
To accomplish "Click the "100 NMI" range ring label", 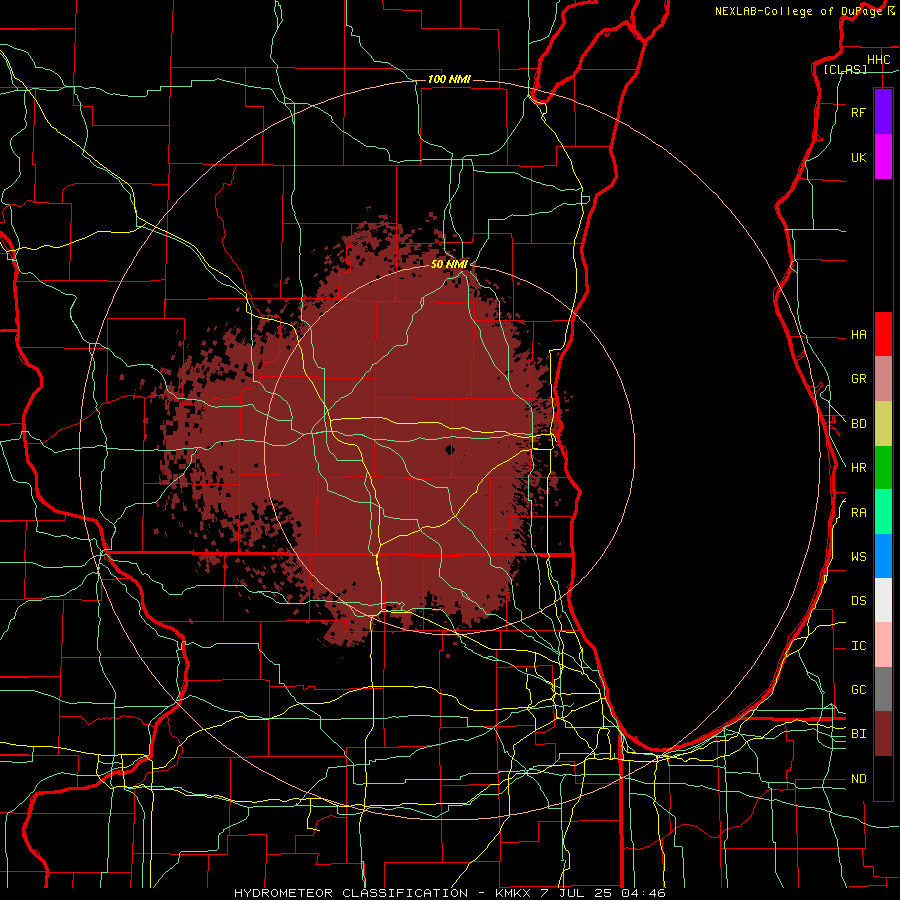I will tap(449, 79).
